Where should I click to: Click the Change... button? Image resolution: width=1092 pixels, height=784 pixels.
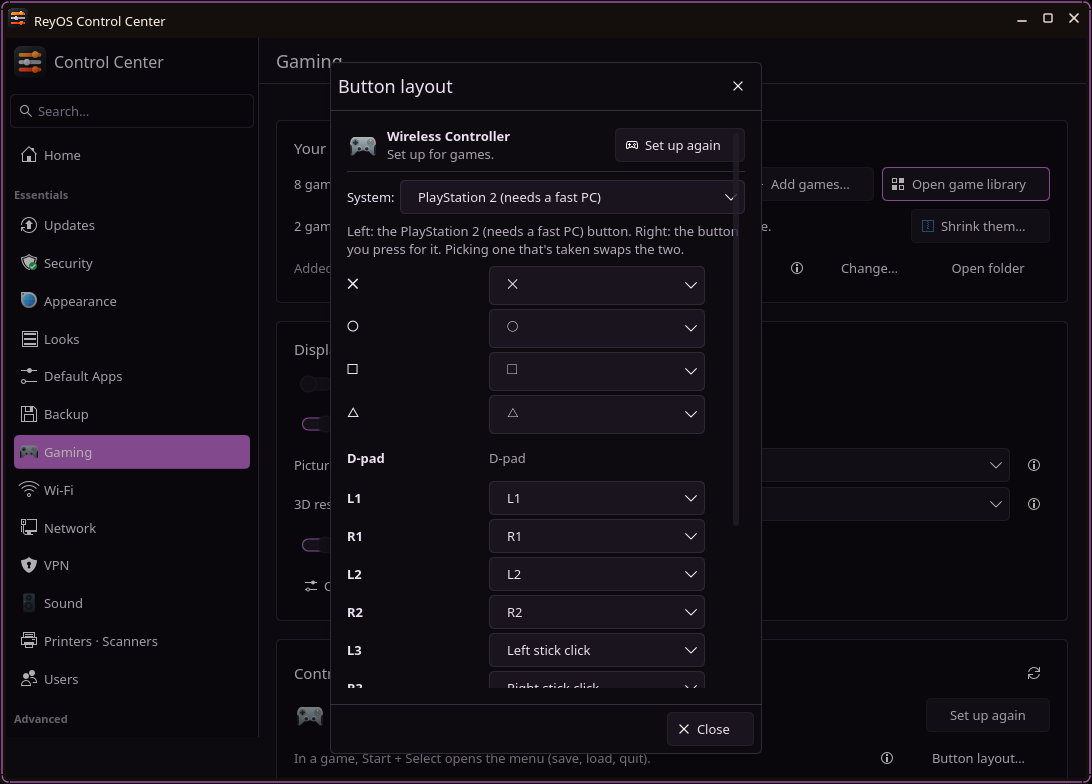(868, 268)
